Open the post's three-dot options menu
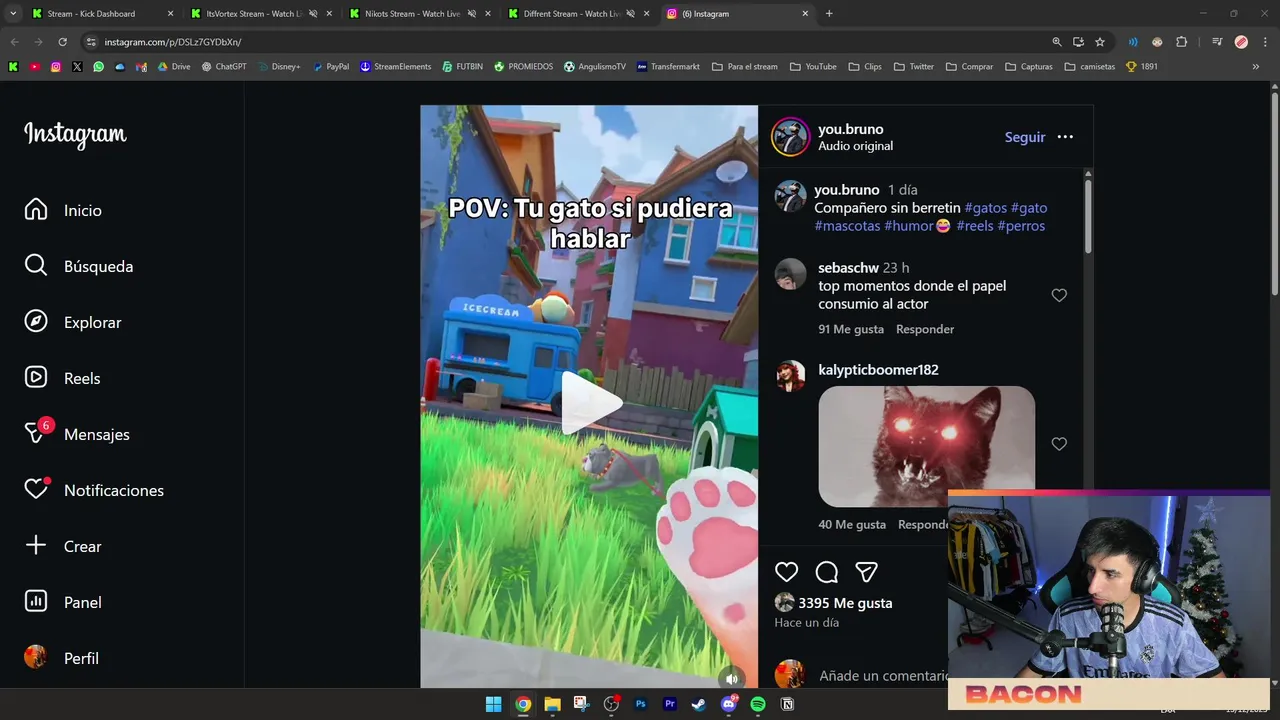Viewport: 1280px width, 720px height. coord(1065,137)
